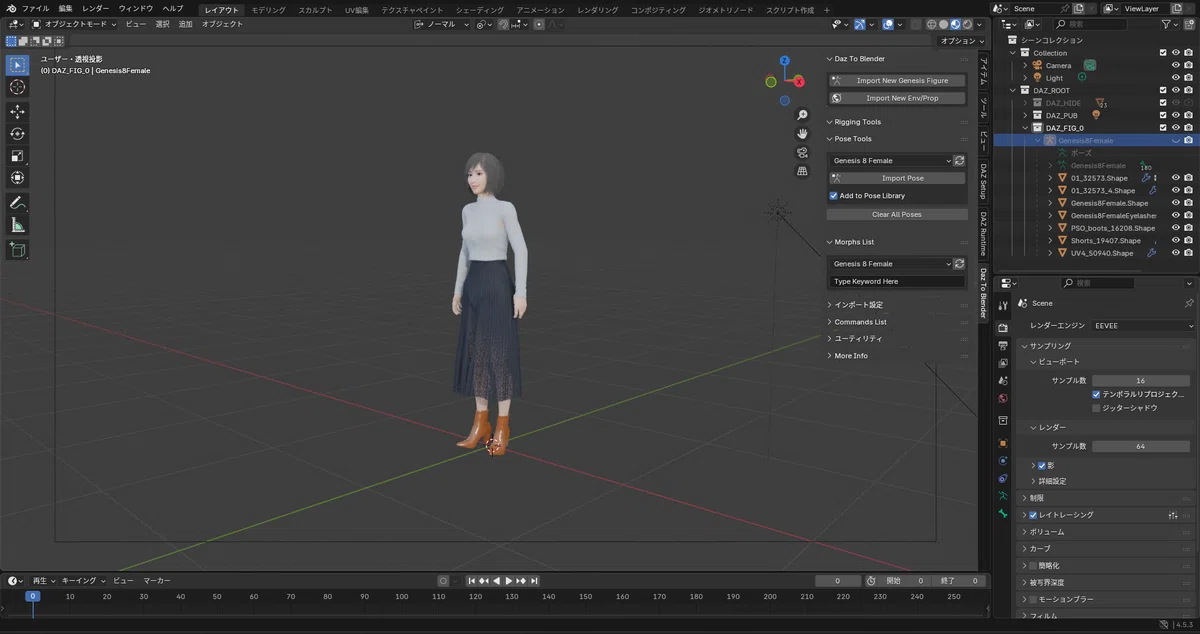Open the Object Data armature properties tab
This screenshot has width=1200, height=634.
(x=1003, y=495)
